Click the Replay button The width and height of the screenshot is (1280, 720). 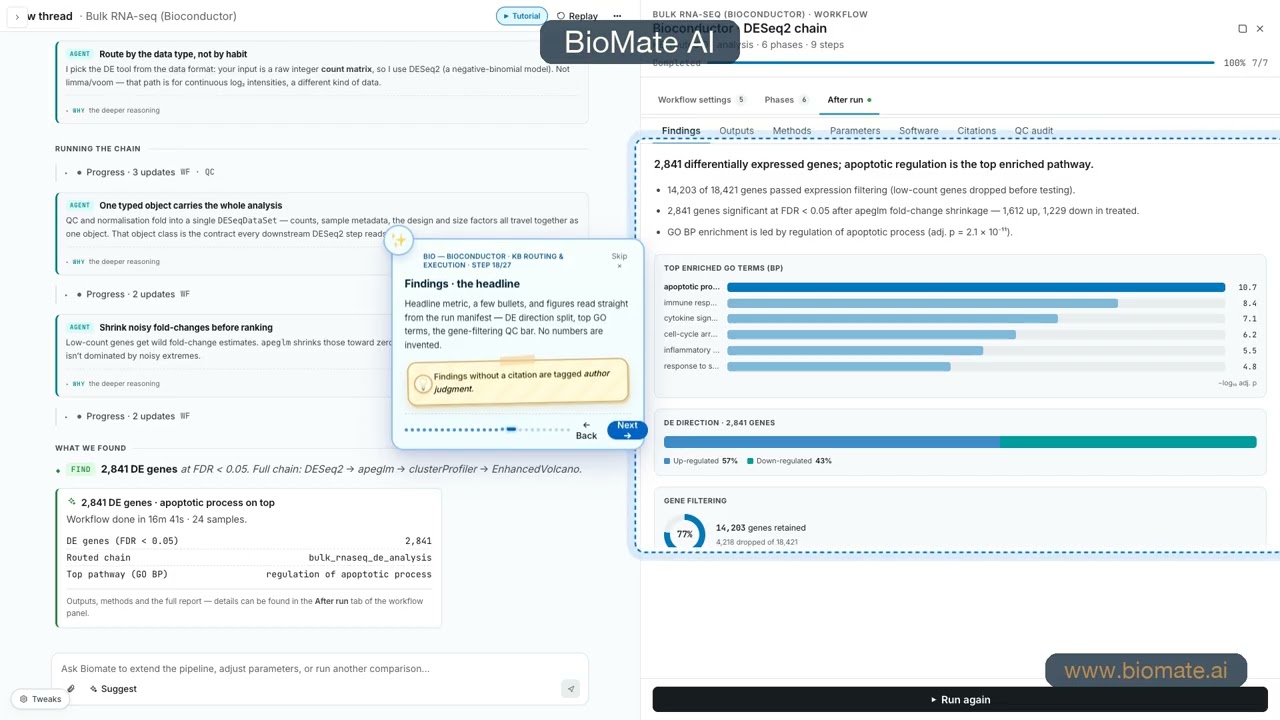(577, 16)
